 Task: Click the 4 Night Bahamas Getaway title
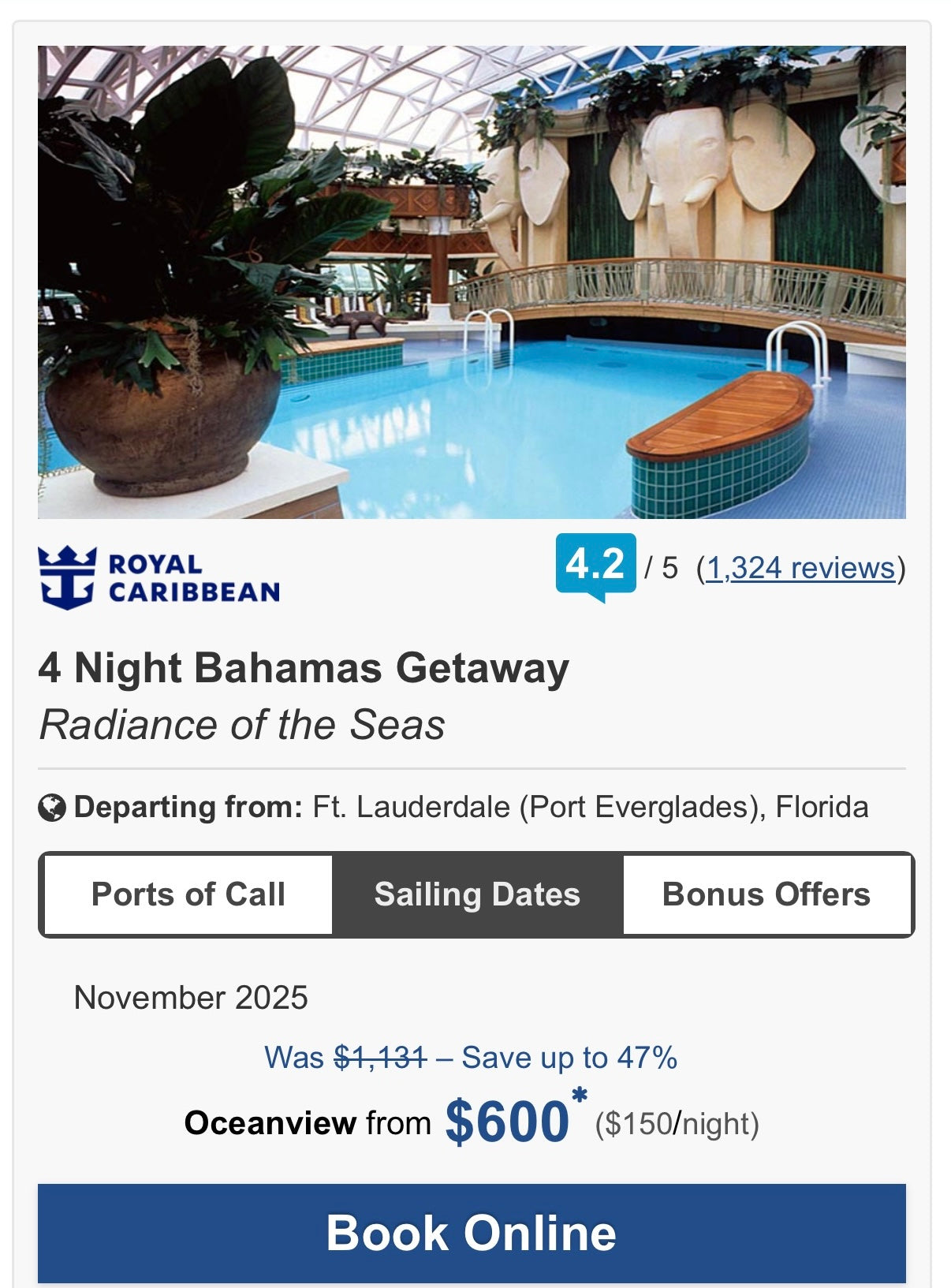click(304, 668)
